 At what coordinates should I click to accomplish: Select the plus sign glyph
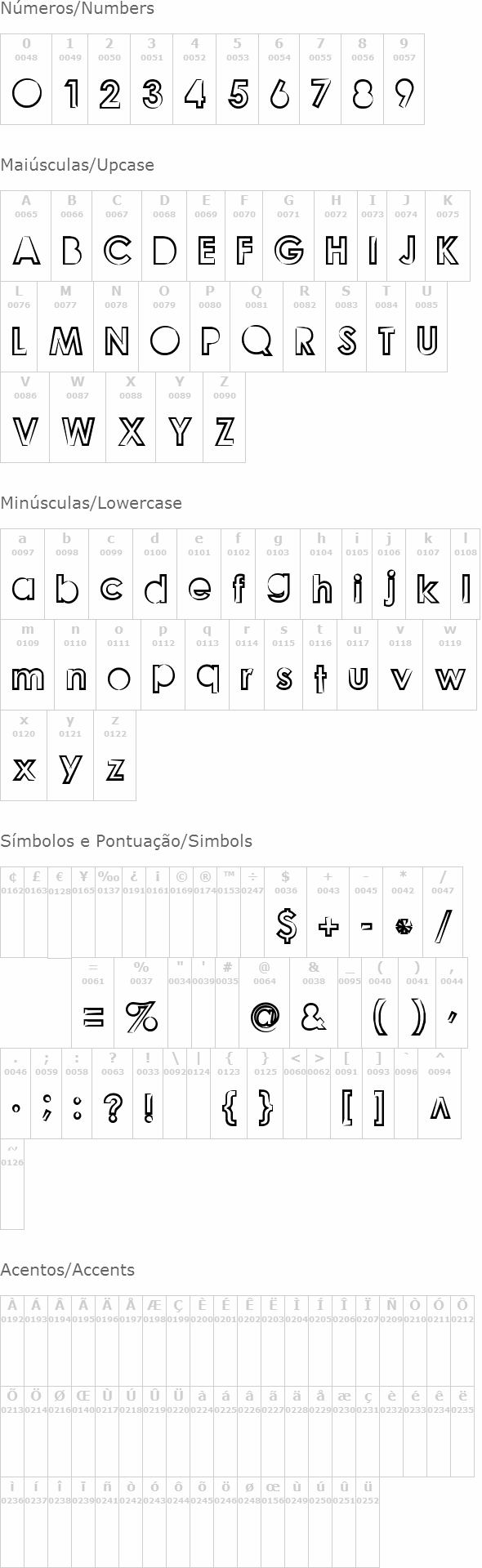[x=328, y=926]
